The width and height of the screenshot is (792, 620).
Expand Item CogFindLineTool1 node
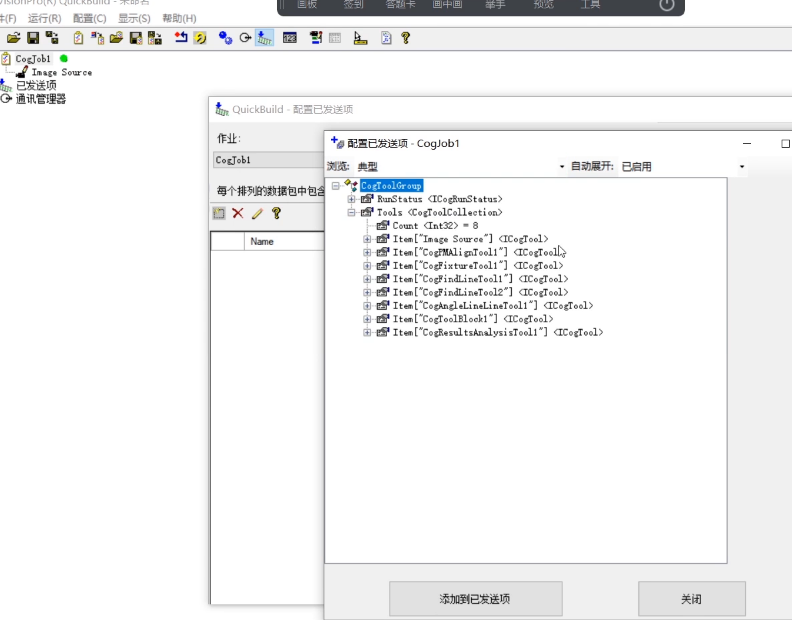(x=367, y=279)
